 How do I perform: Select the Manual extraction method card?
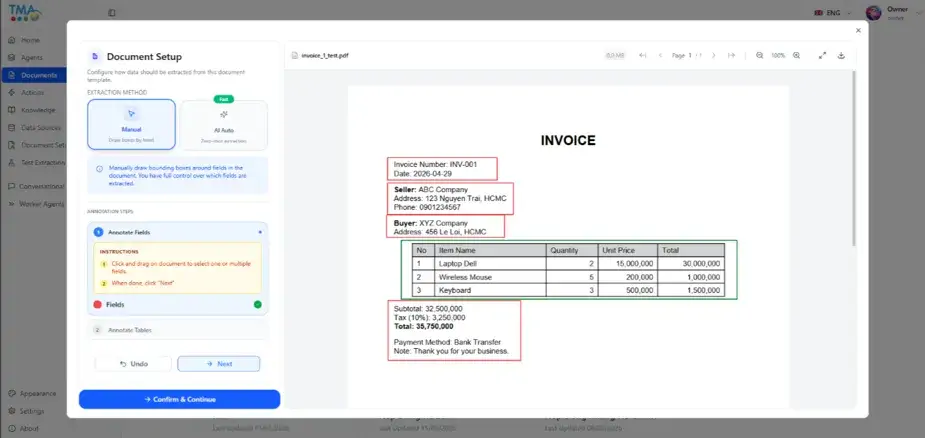(131, 124)
